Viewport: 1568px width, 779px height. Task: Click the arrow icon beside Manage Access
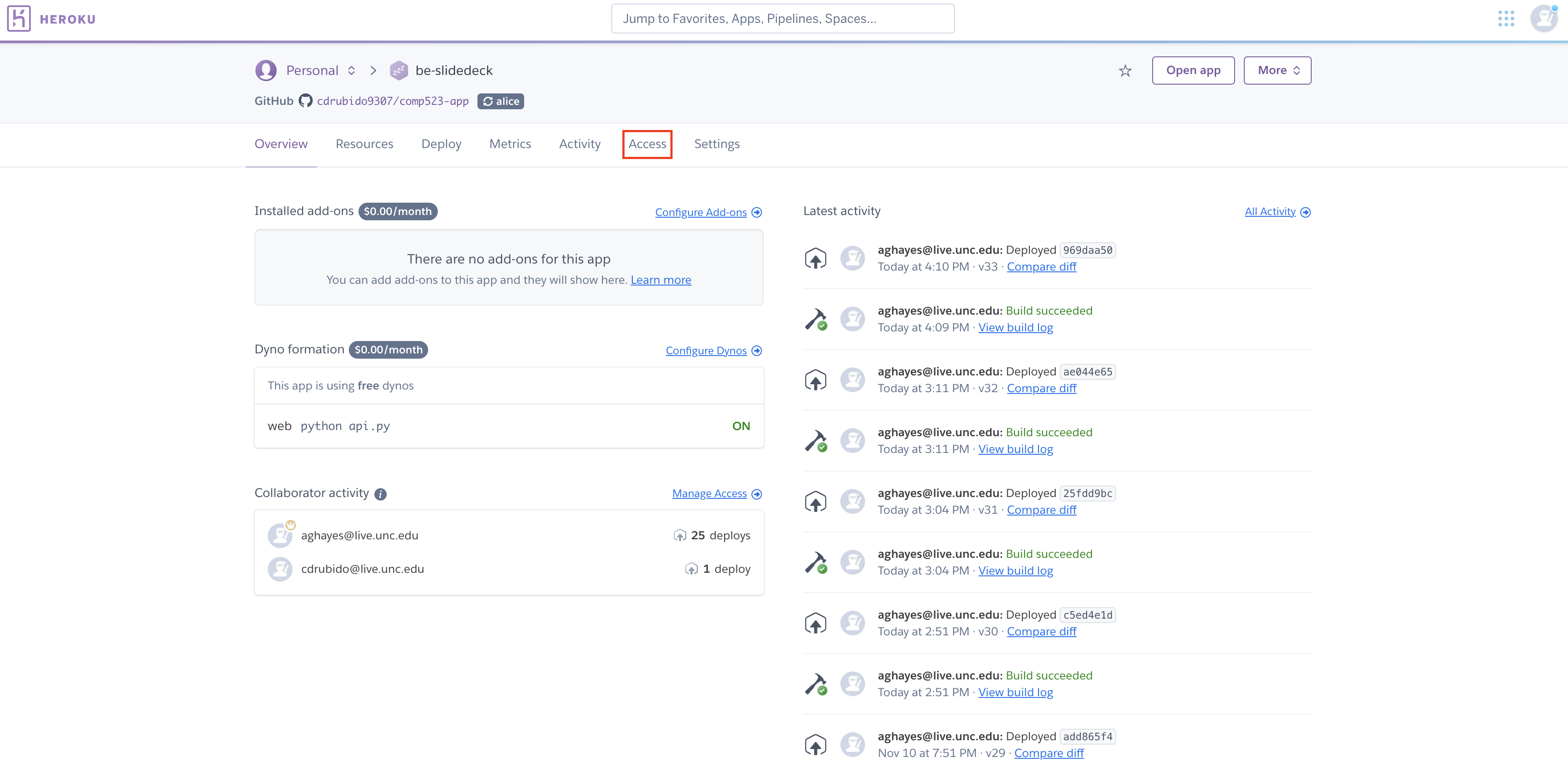tap(757, 494)
